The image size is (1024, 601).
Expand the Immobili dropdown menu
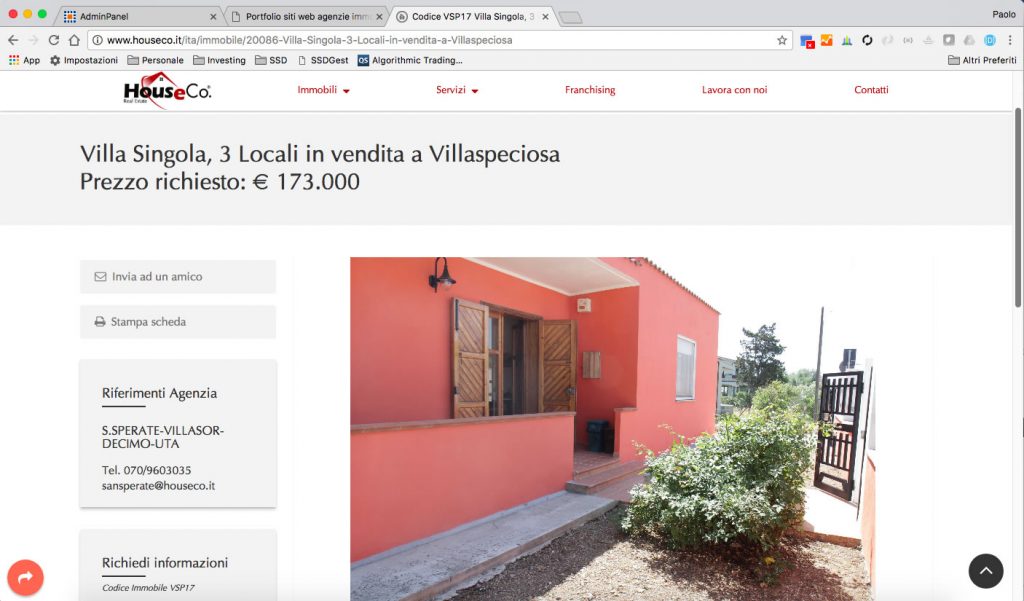pyautogui.click(x=323, y=90)
